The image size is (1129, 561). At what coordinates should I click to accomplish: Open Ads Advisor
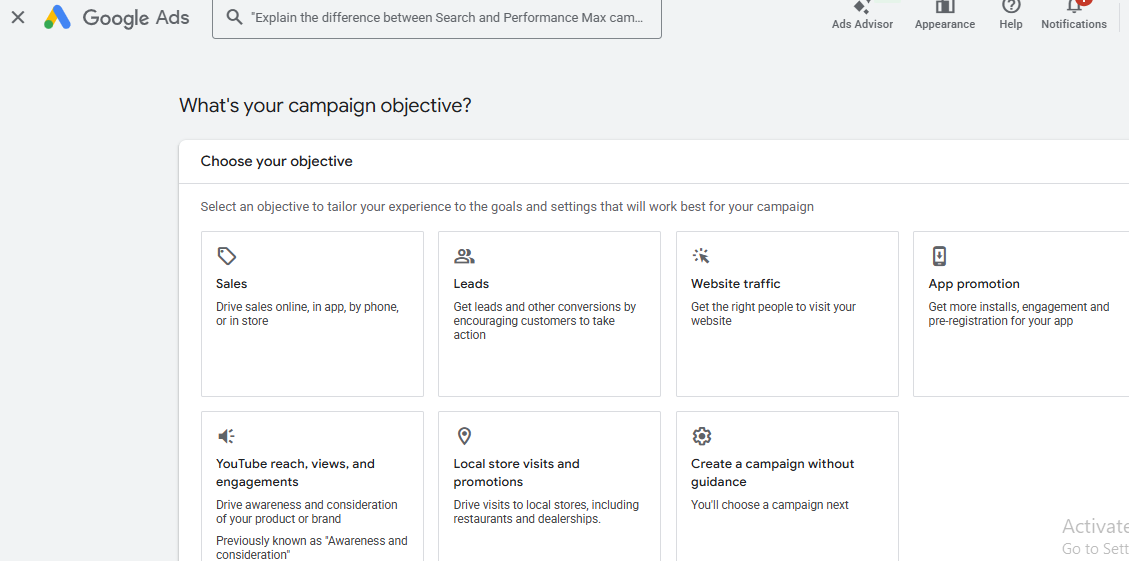[862, 16]
